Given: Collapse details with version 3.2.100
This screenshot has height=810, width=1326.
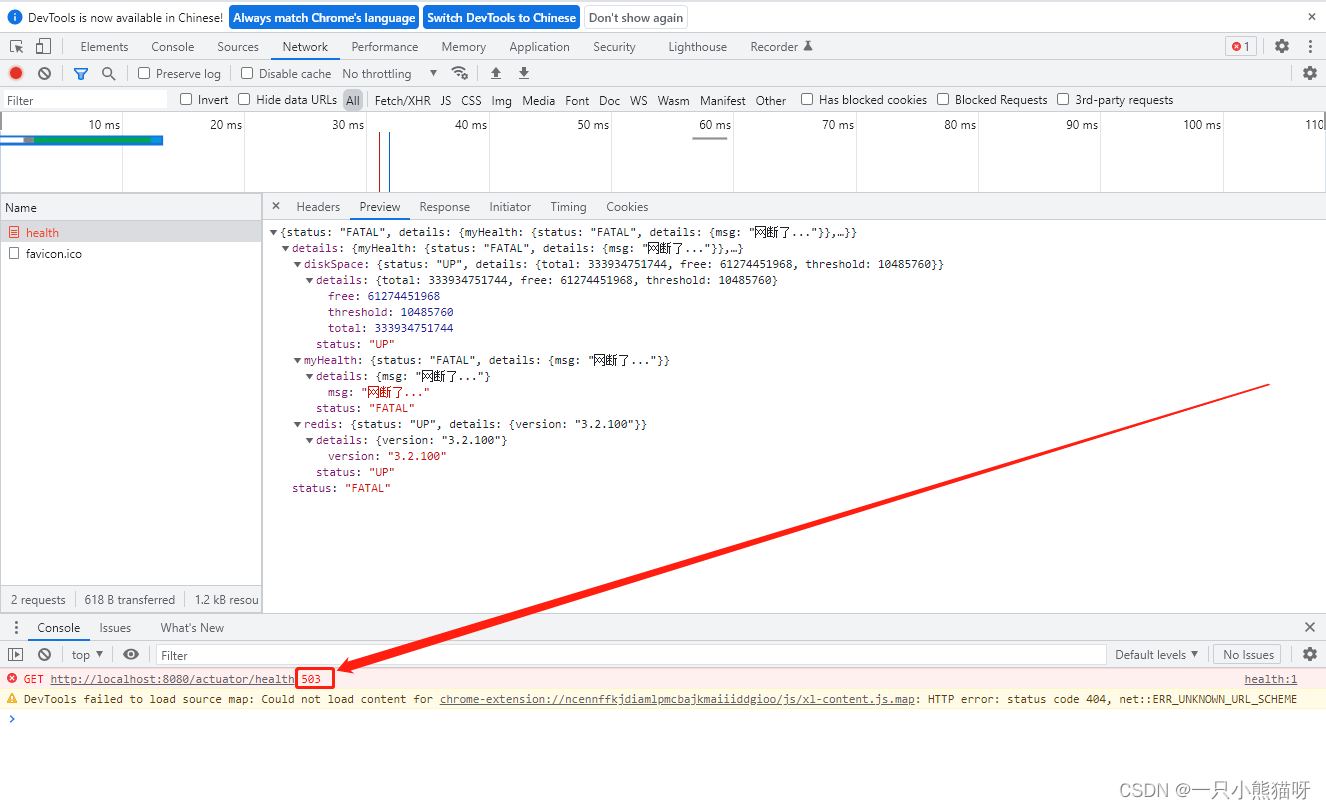Looking at the screenshot, I should [310, 440].
